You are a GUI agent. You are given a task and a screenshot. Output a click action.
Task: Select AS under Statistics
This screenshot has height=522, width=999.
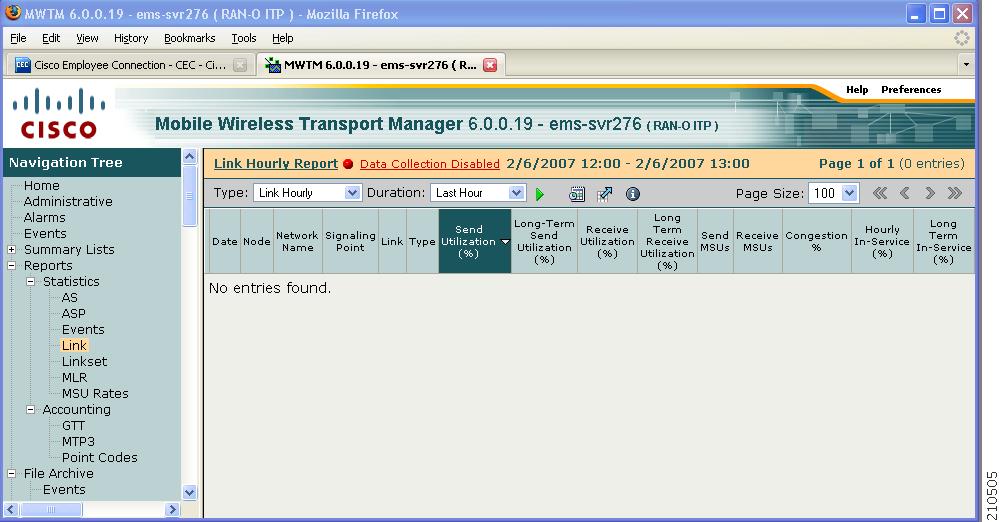69,298
